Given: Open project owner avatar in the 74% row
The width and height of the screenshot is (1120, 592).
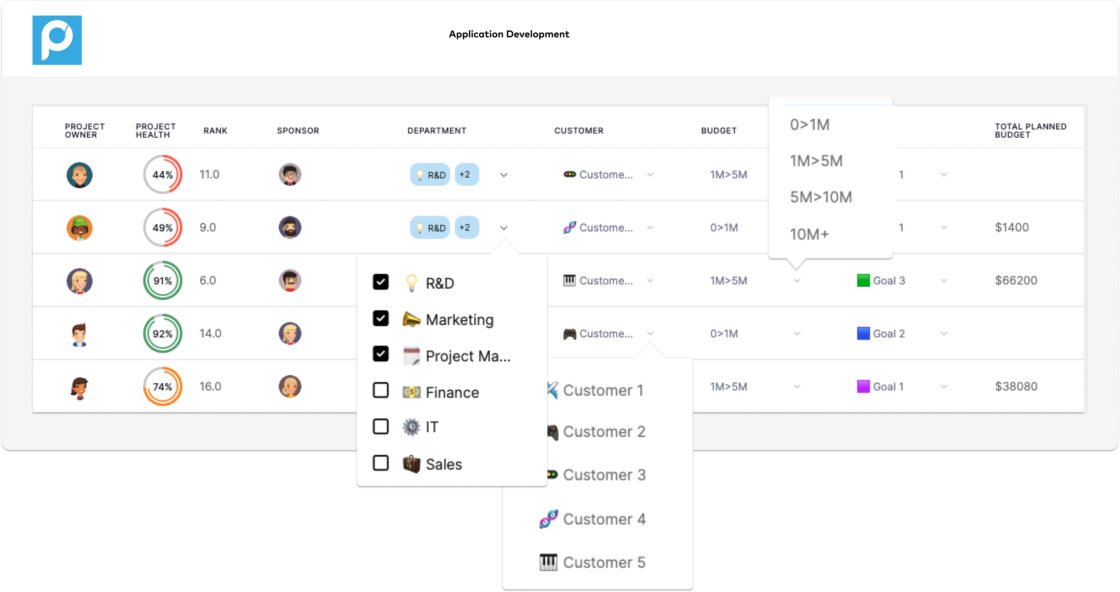Looking at the screenshot, I should (79, 387).
